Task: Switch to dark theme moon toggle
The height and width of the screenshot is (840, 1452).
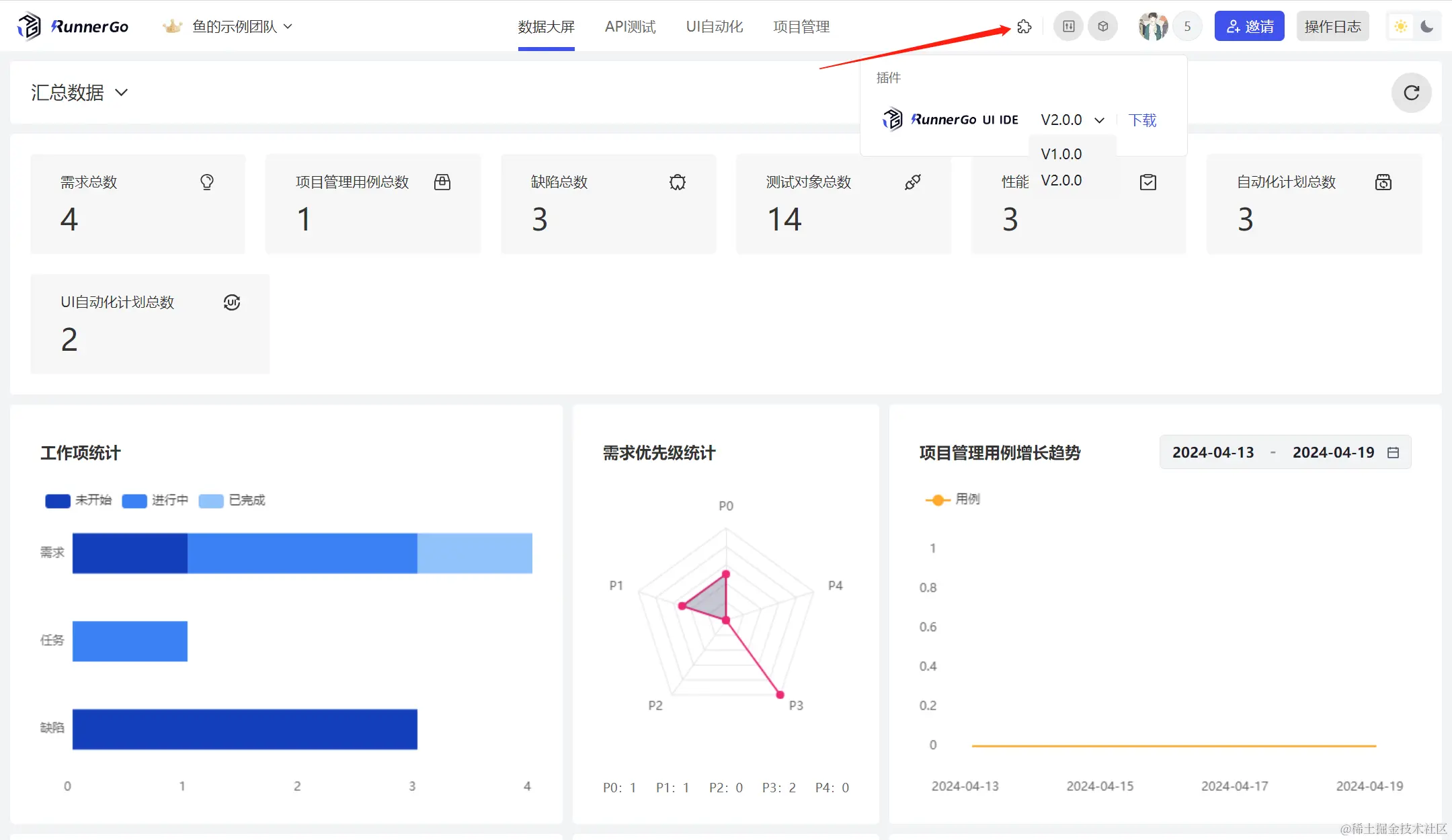Action: pyautogui.click(x=1427, y=27)
